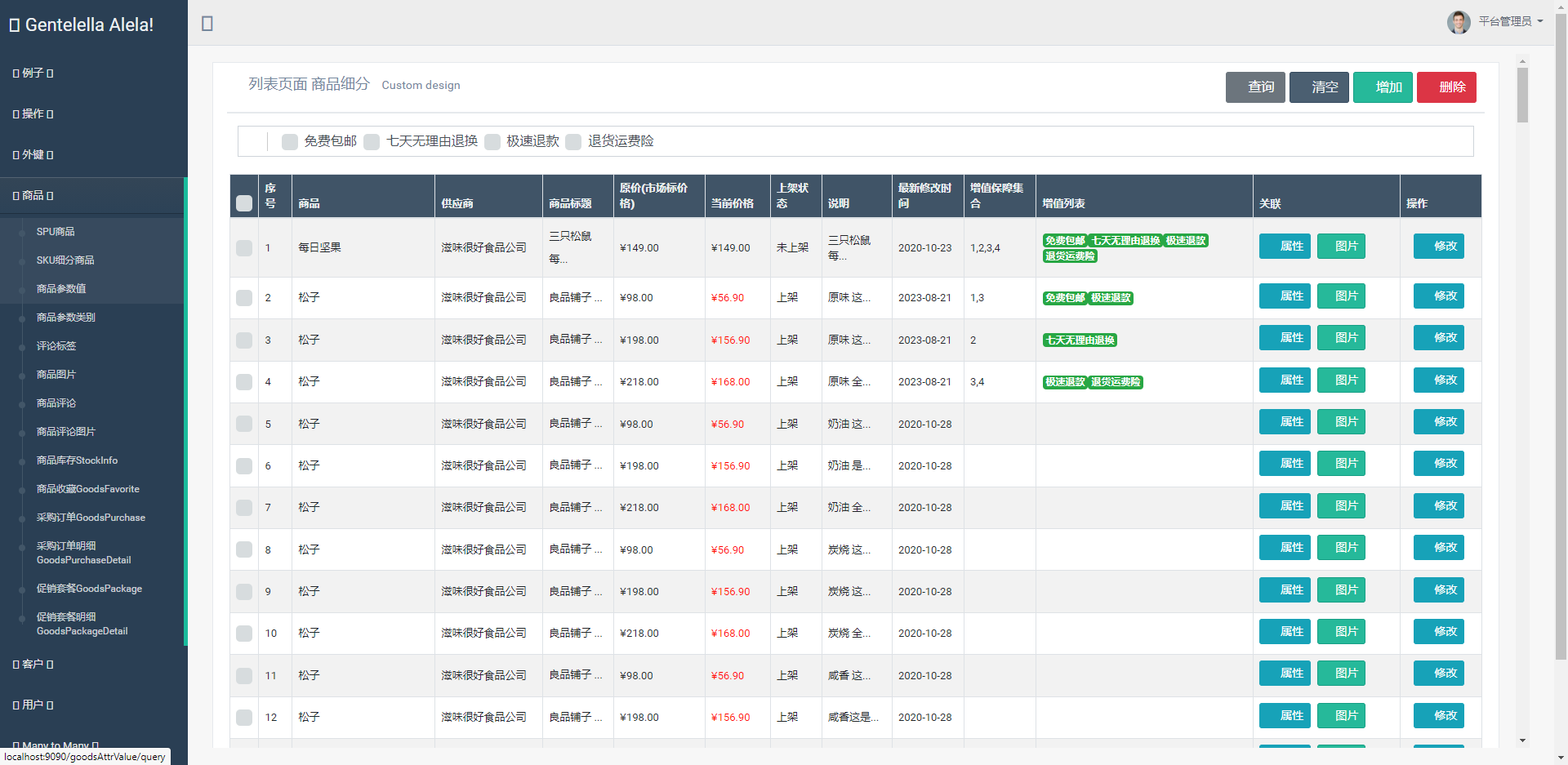Open SKU细分商品 menu item
Screen dimensions: 1568x765
tap(65, 260)
